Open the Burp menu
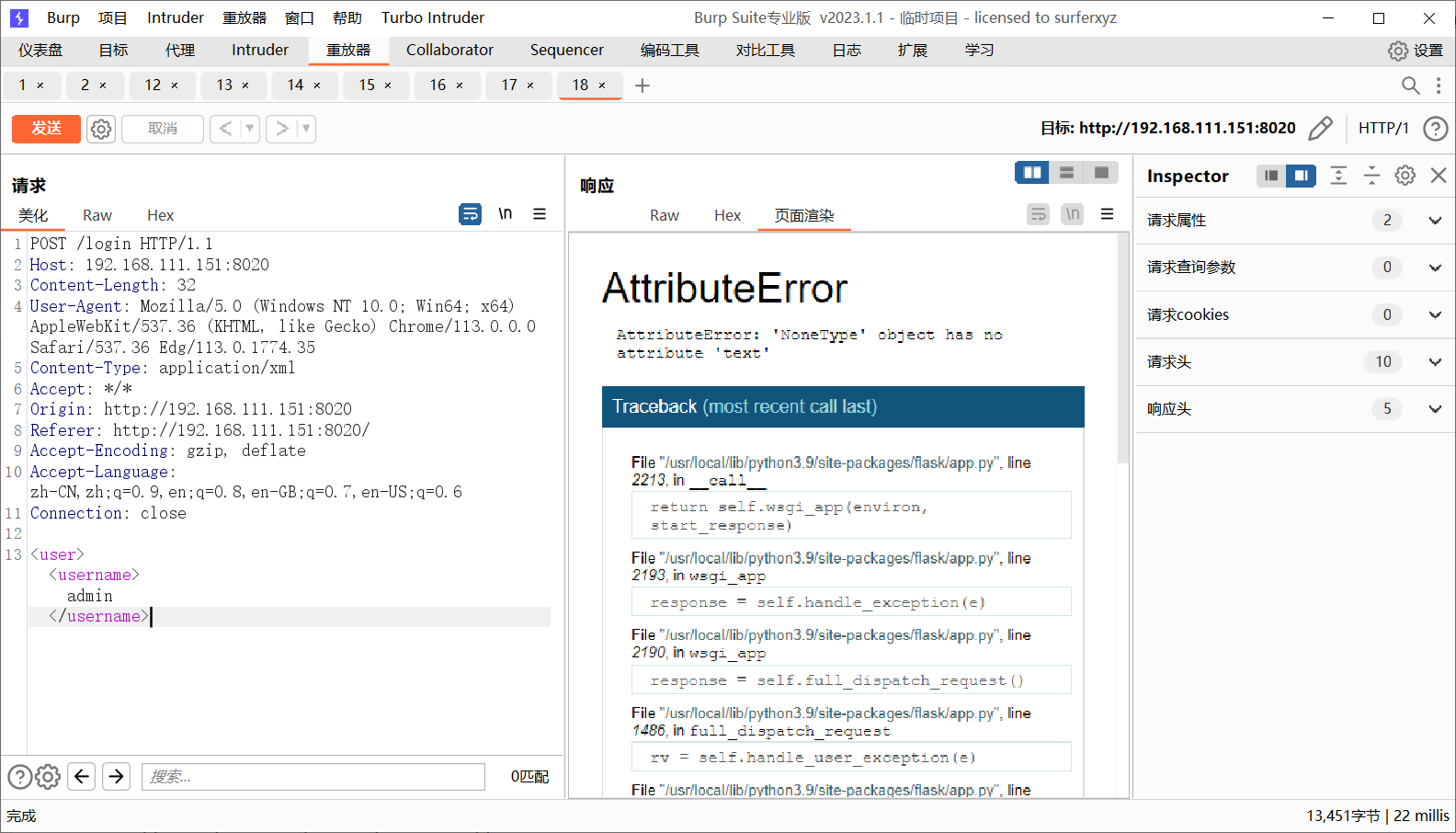Viewport: 1456px width, 833px height. 63,17
